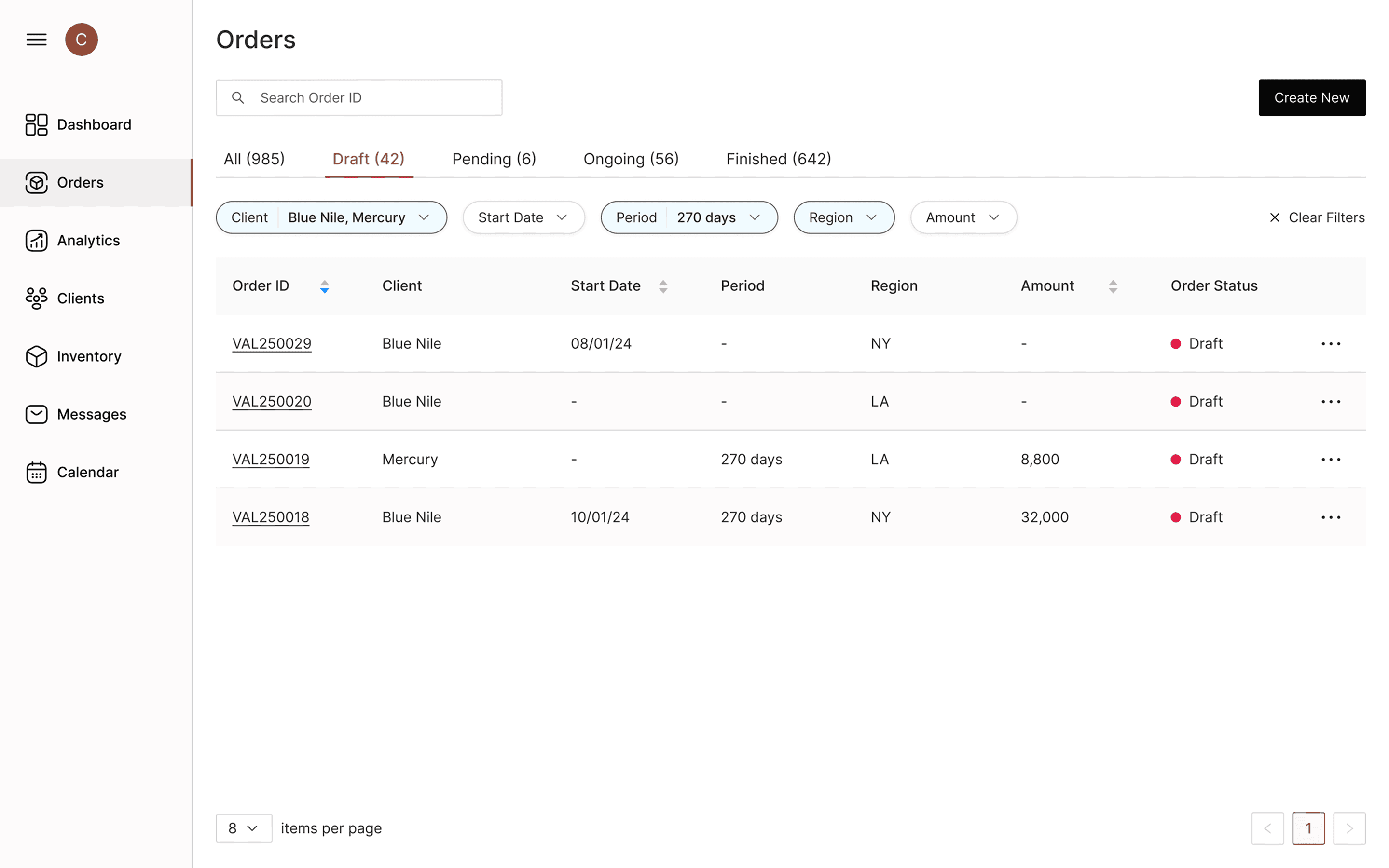1389x868 pixels.
Task: Open order VAL250018 link
Action: (x=271, y=517)
